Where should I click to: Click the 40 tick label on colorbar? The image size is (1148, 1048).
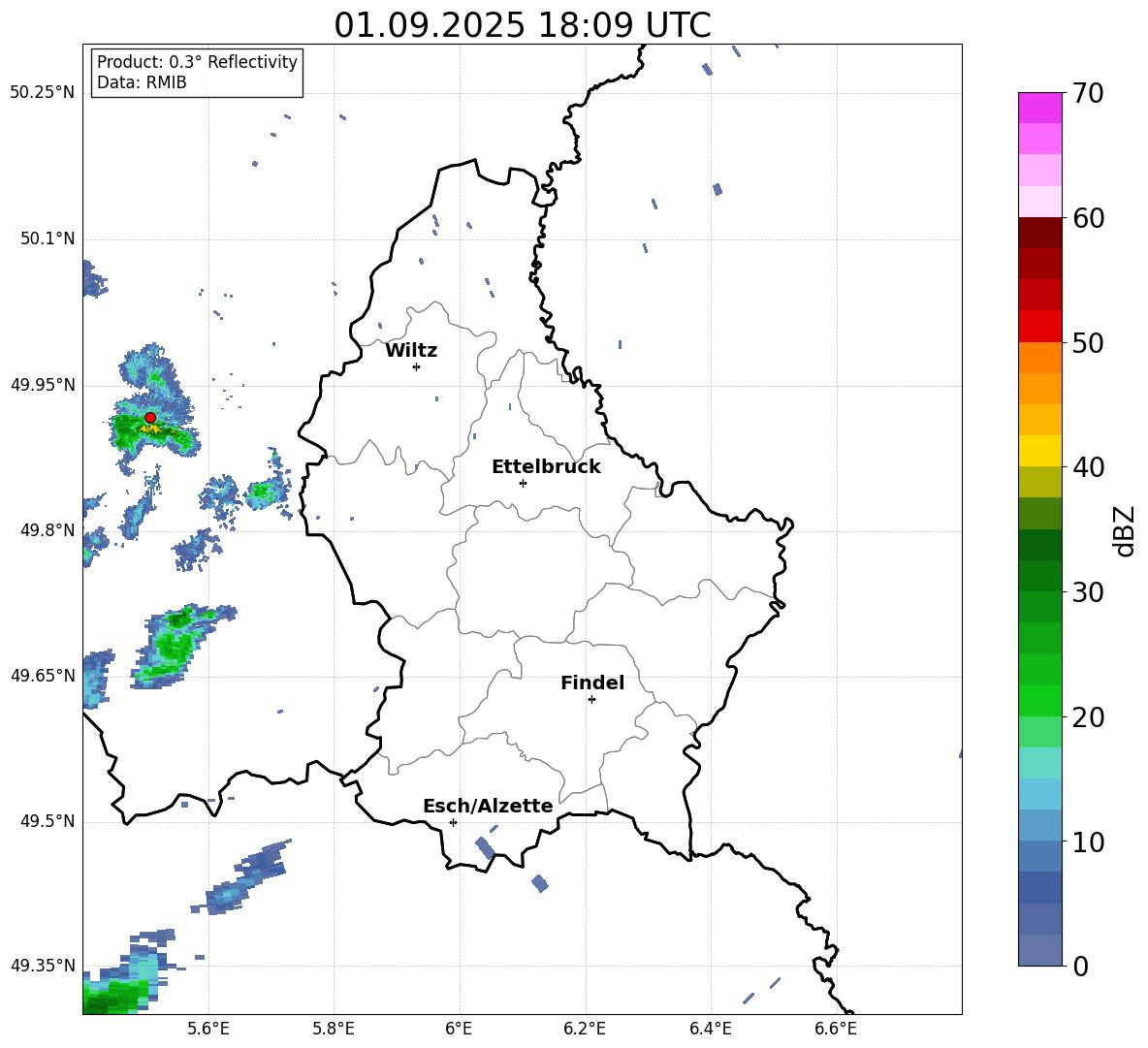(x=1087, y=467)
